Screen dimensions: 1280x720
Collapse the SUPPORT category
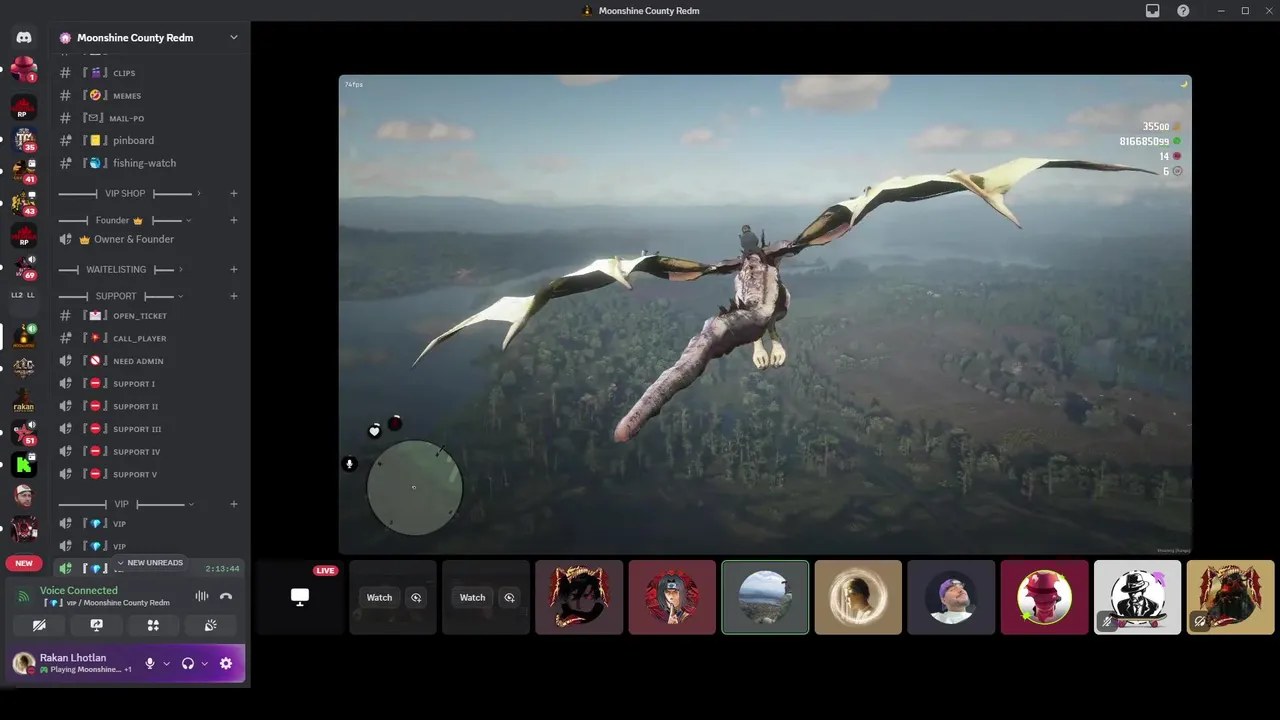120,296
